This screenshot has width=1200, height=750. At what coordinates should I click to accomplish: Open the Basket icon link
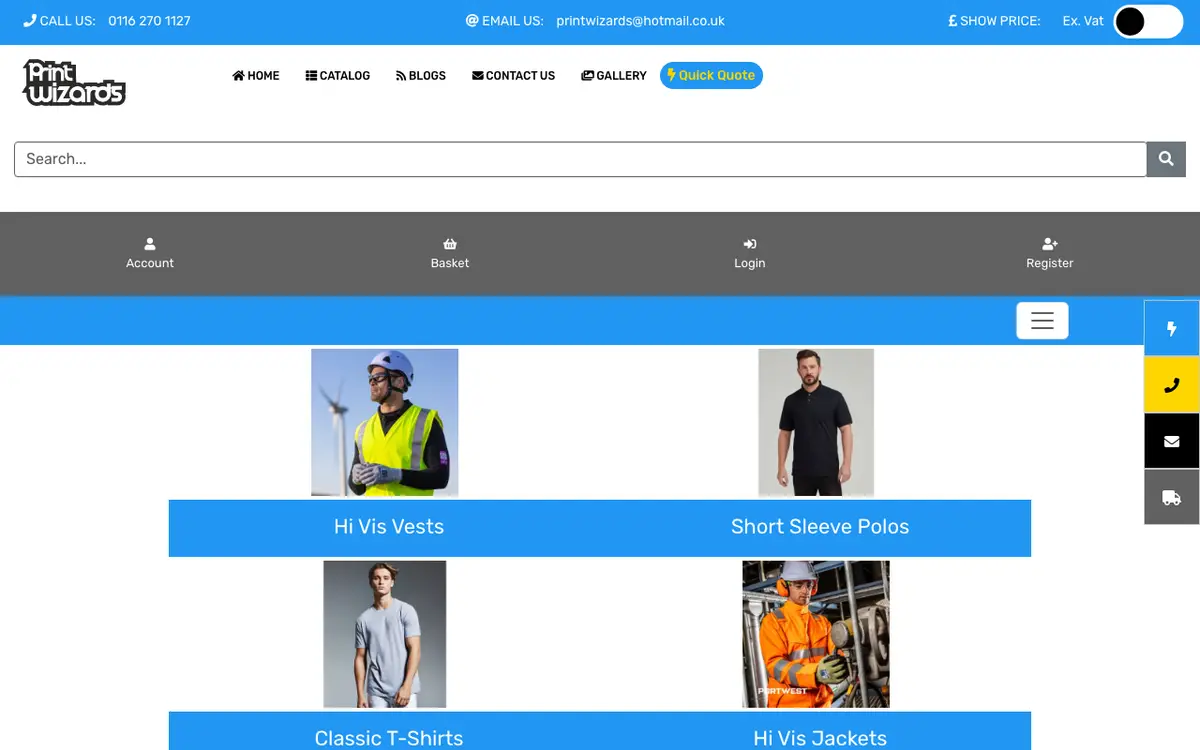click(450, 254)
